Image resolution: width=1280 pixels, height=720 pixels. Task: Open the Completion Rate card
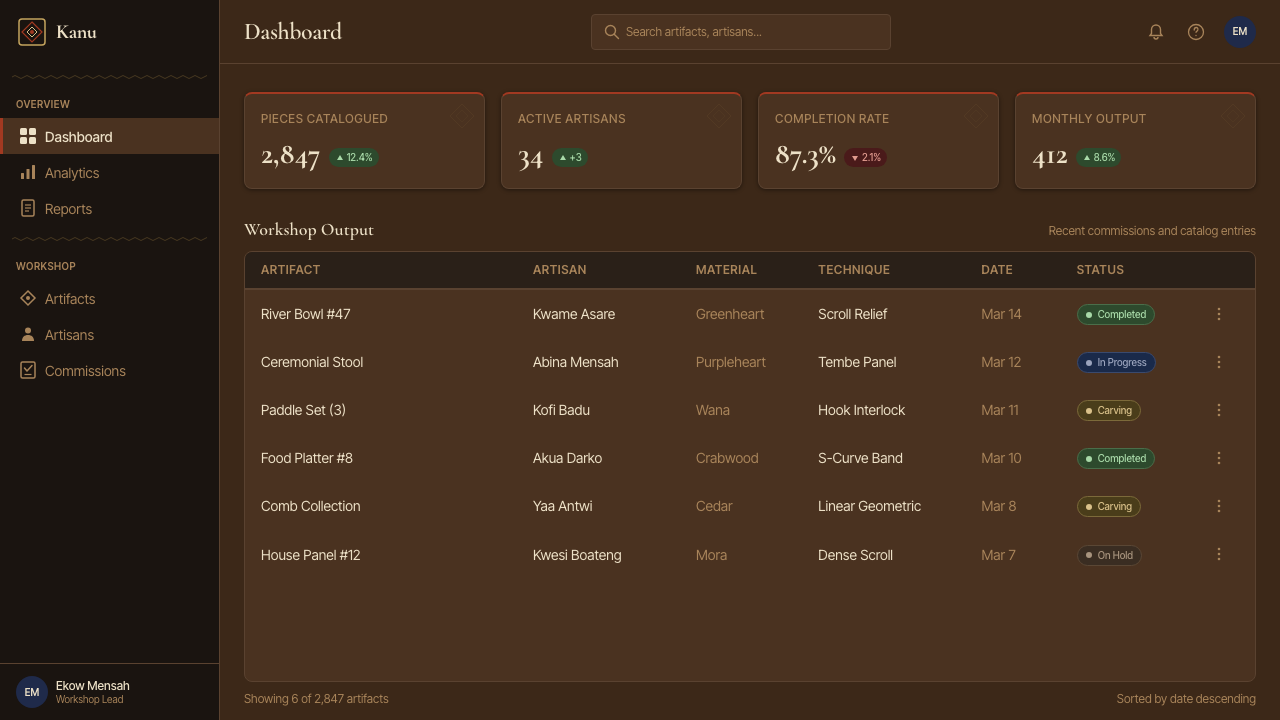point(878,140)
